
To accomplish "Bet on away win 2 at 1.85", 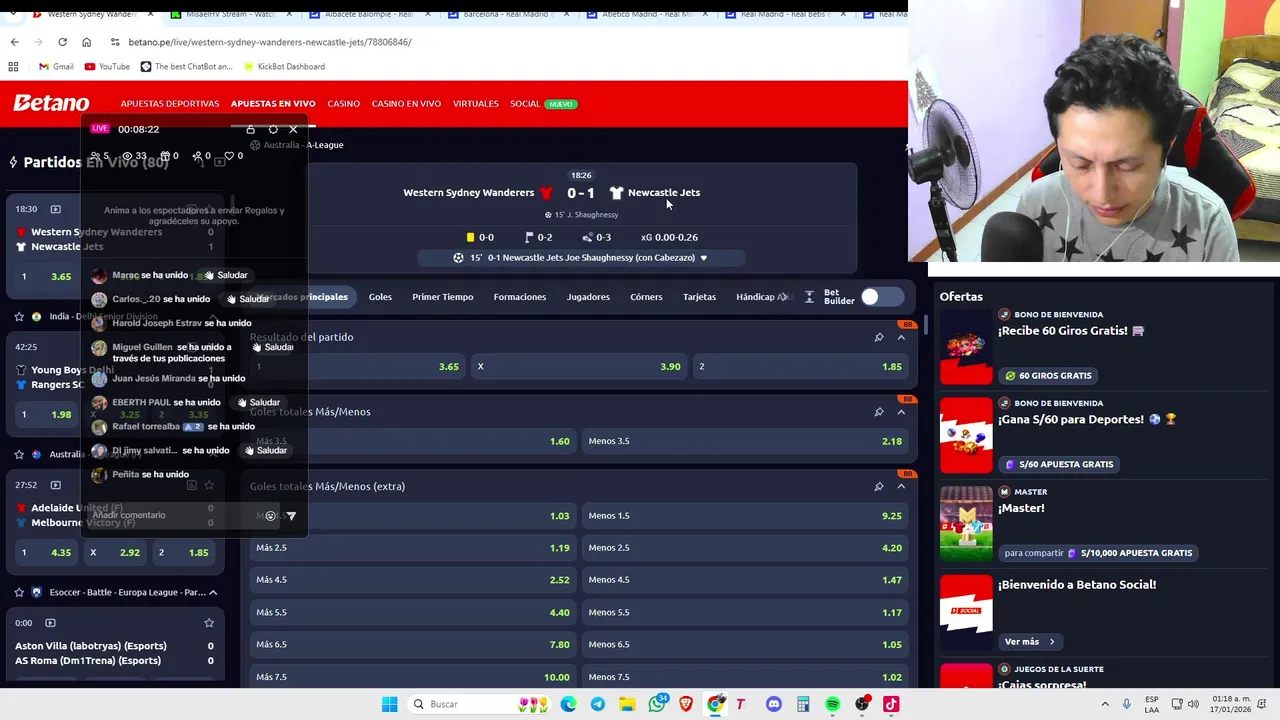I will pos(801,366).
